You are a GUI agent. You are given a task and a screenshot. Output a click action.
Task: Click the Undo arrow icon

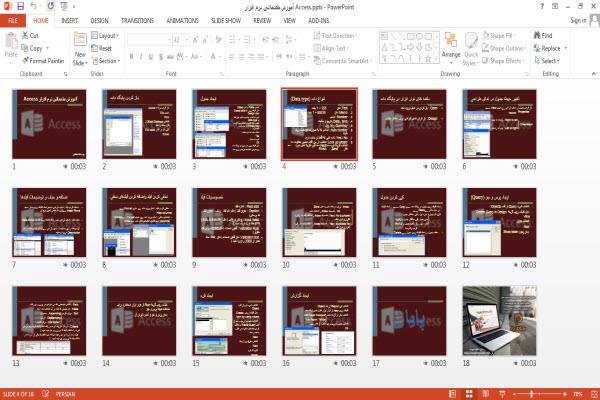(33, 6)
